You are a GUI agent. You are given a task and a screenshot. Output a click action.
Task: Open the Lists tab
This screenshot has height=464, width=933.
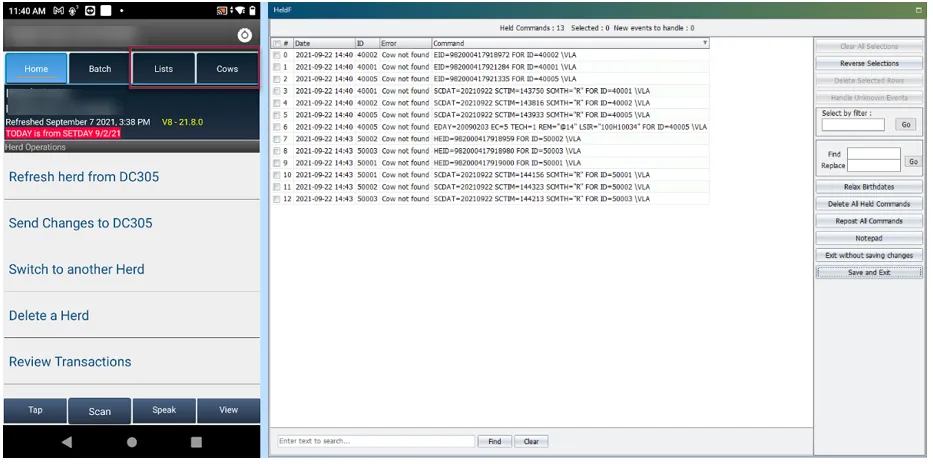[x=164, y=68]
